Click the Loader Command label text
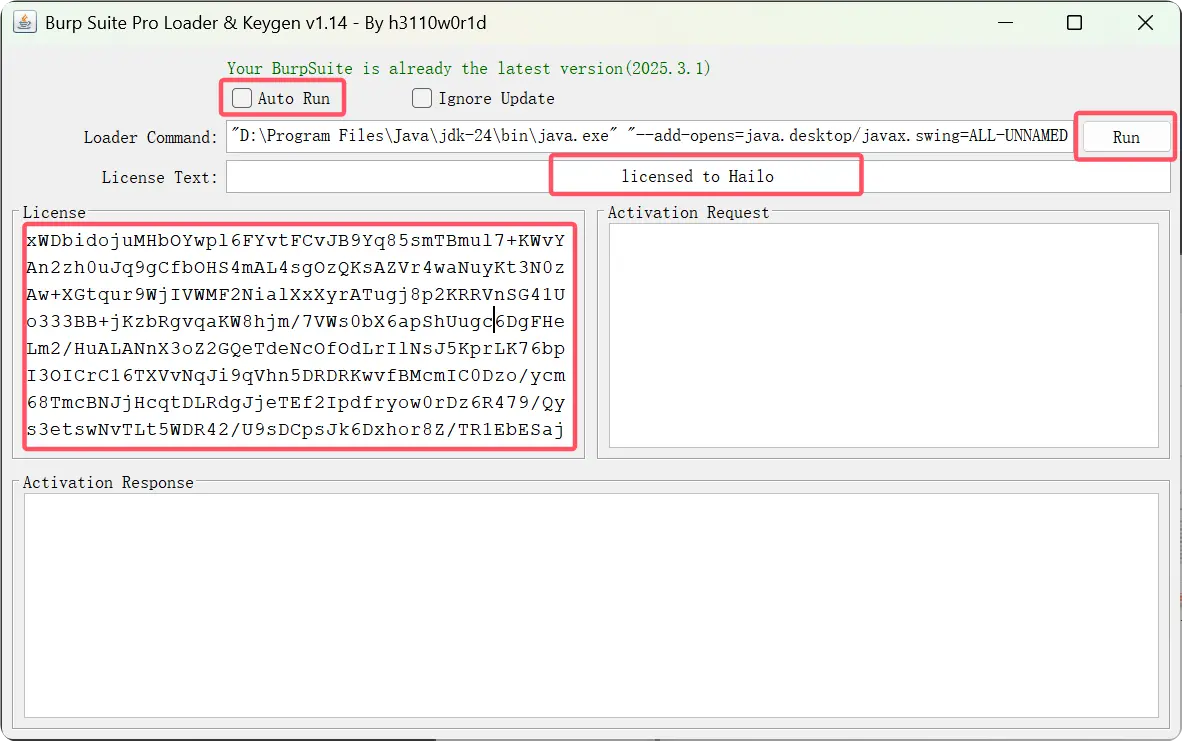 coord(150,137)
